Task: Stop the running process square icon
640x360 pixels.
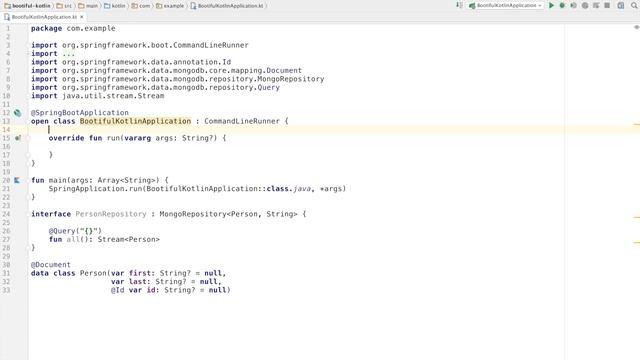Action: point(607,6)
